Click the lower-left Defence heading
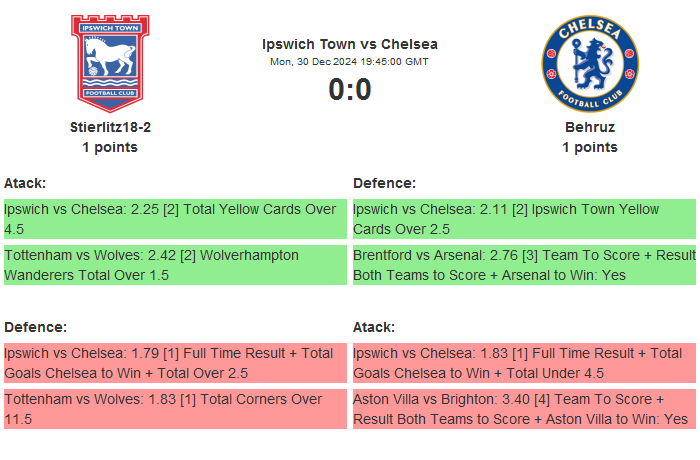The height and width of the screenshot is (460, 700). [35, 327]
